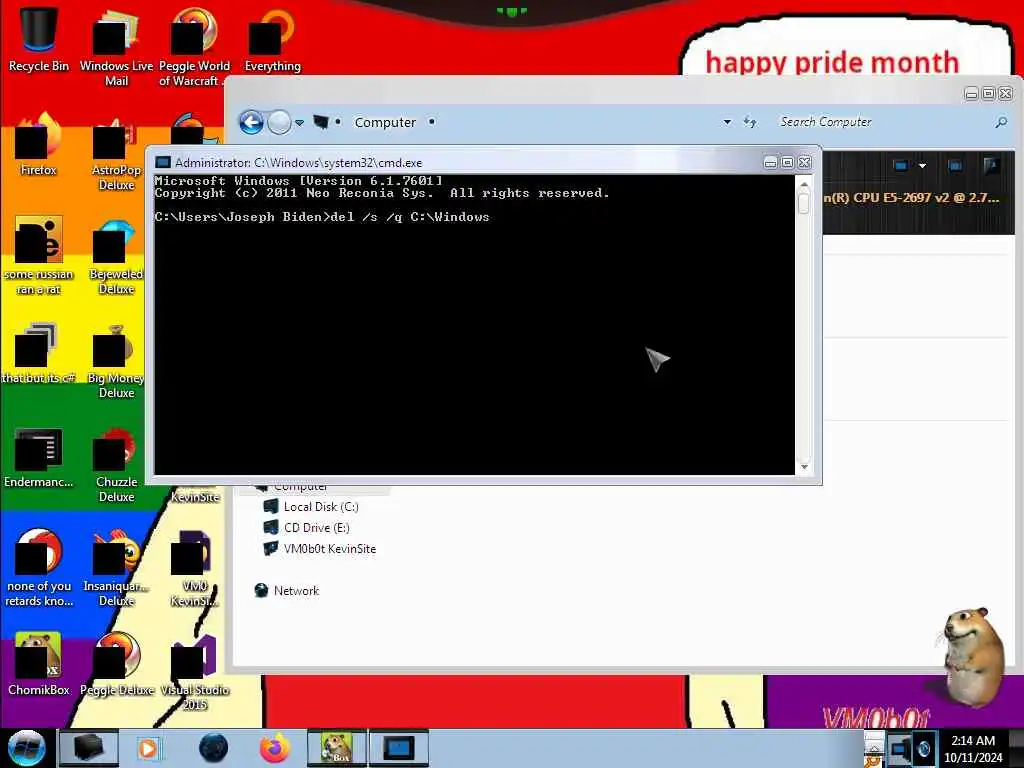Screen dimensions: 1024x768
Task: Click the volume speaker tray icon
Action: 923,748
